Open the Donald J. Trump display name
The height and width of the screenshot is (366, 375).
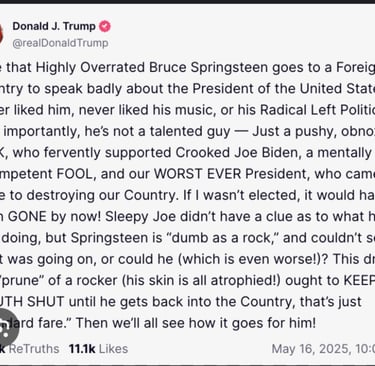click(x=54, y=26)
